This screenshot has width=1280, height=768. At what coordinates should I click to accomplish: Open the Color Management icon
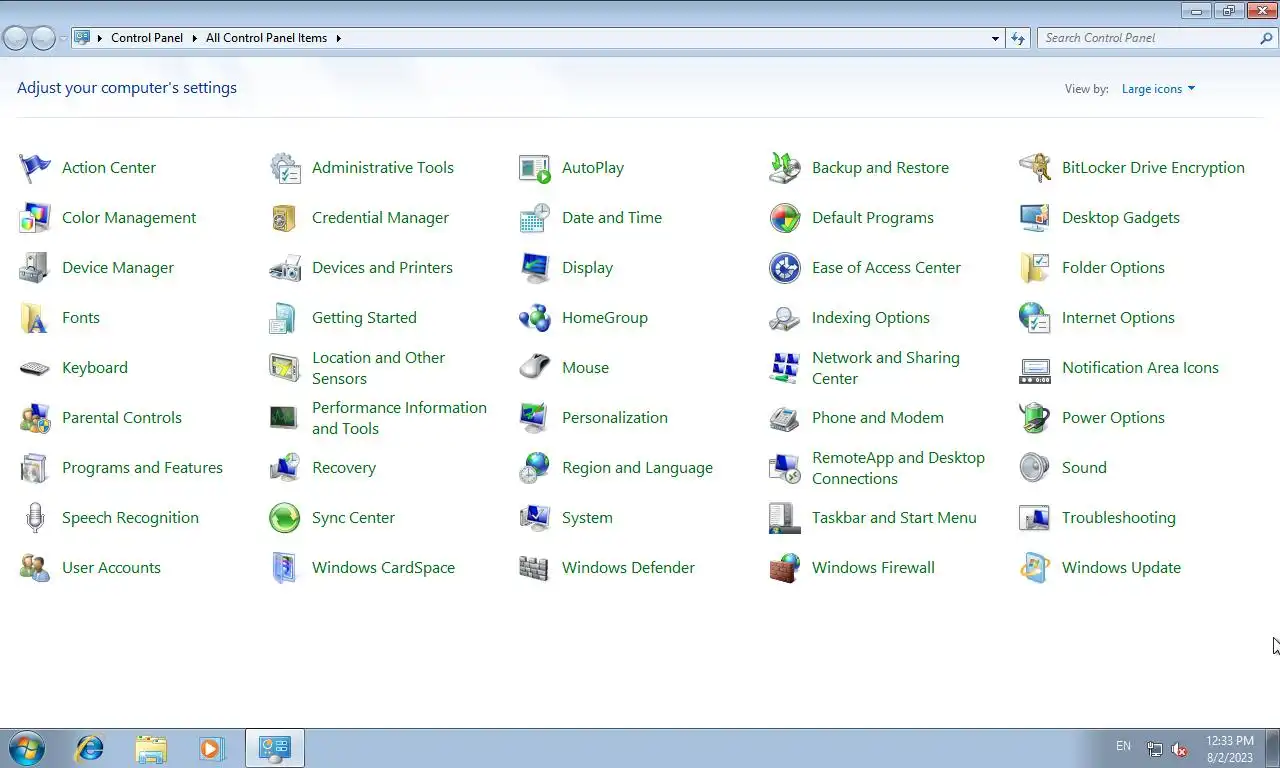[x=35, y=218]
